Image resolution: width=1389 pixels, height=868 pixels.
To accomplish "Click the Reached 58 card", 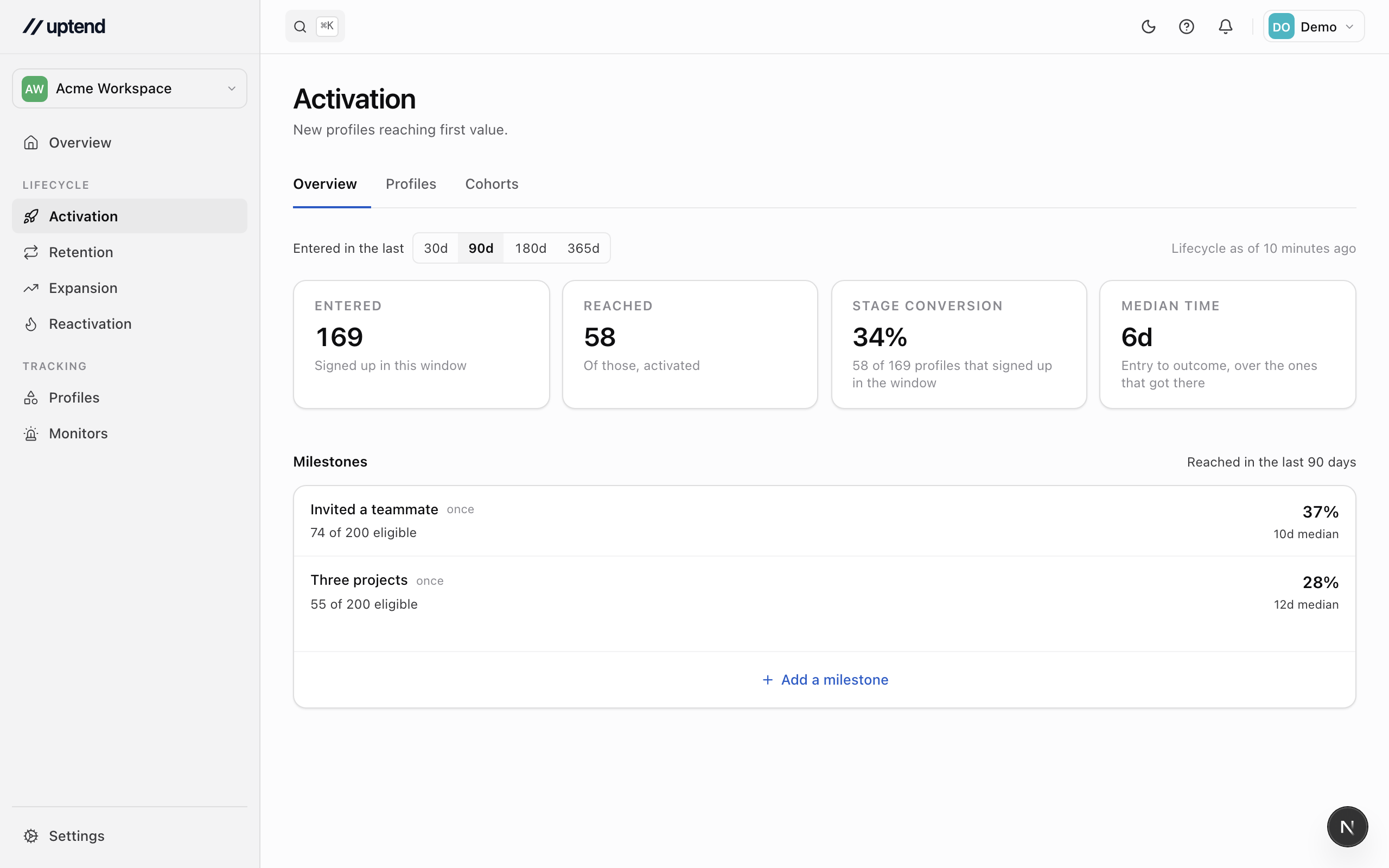I will pos(690,344).
